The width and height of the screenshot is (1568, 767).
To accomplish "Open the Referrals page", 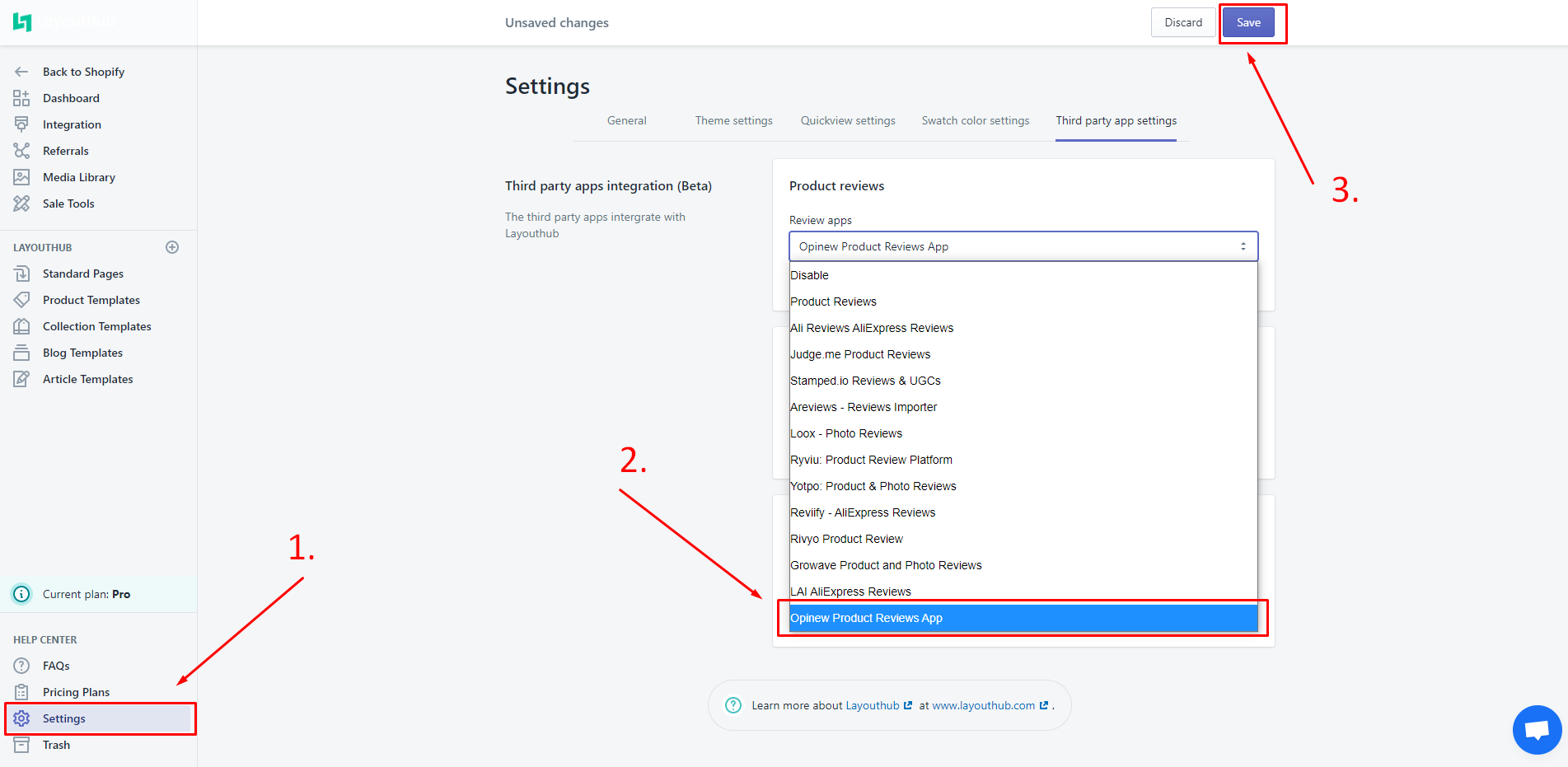I will 65,151.
